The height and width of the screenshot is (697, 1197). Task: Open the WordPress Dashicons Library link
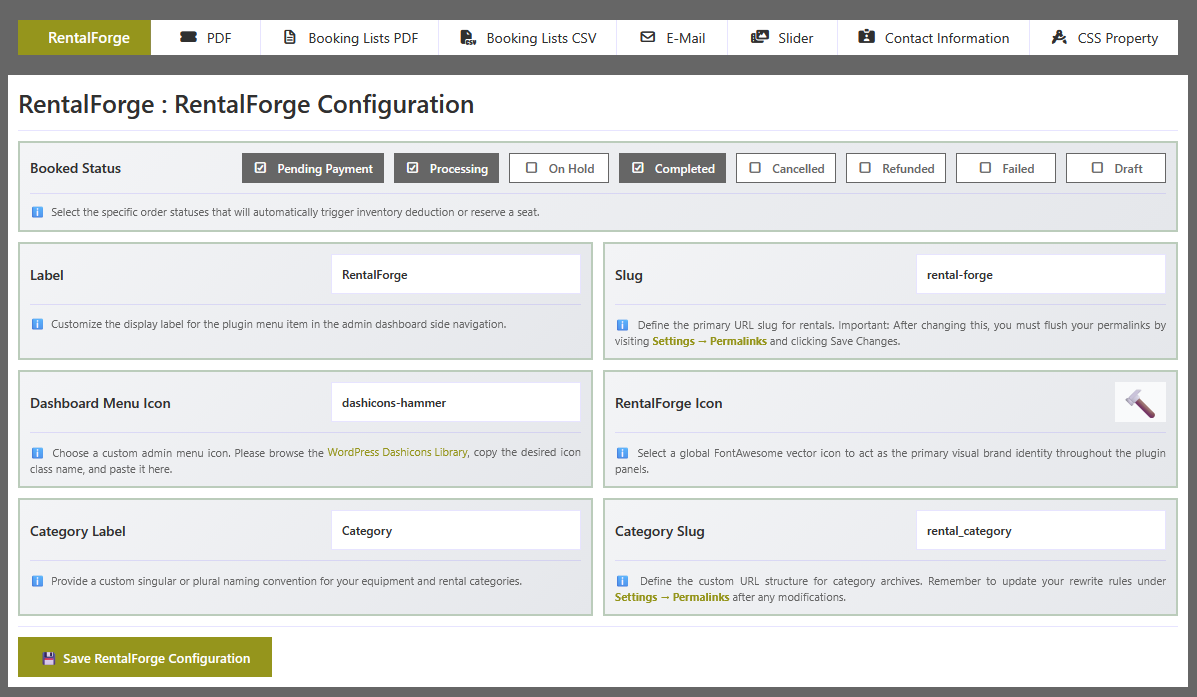click(x=397, y=453)
